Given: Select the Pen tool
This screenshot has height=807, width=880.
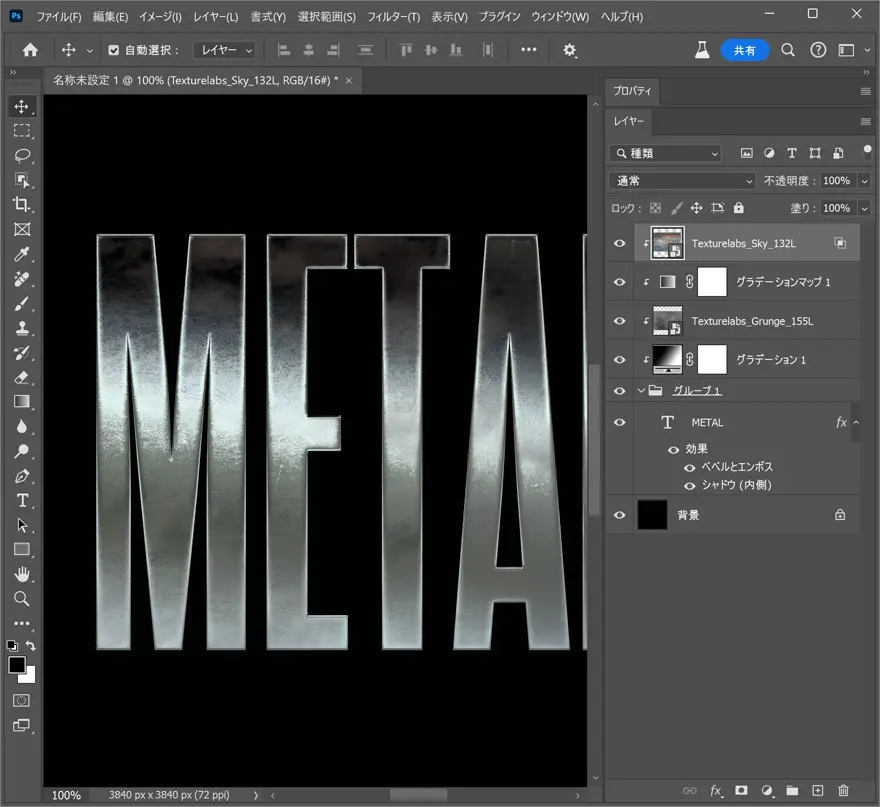Looking at the screenshot, I should point(21,476).
